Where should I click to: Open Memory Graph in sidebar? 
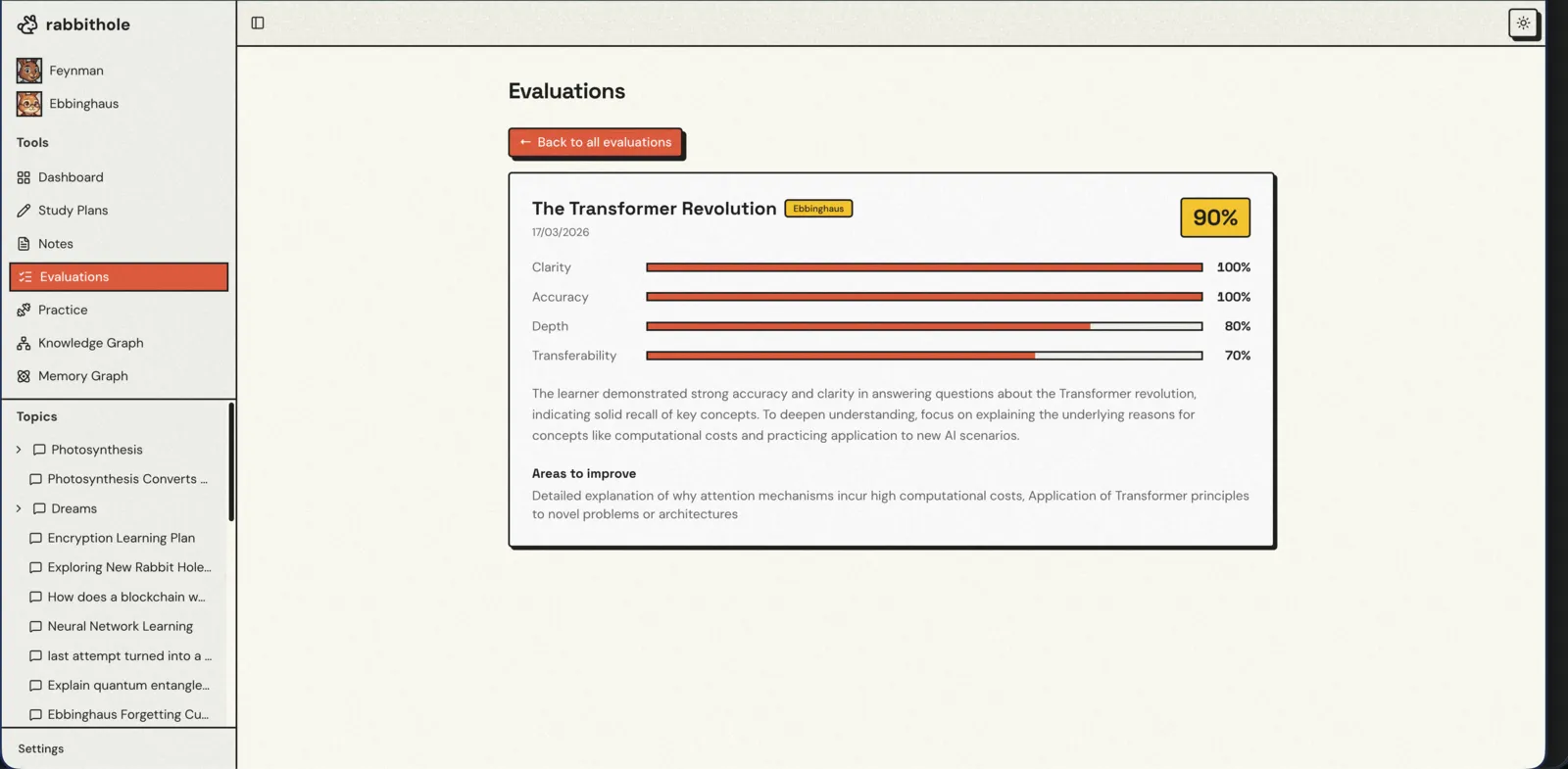(119, 376)
